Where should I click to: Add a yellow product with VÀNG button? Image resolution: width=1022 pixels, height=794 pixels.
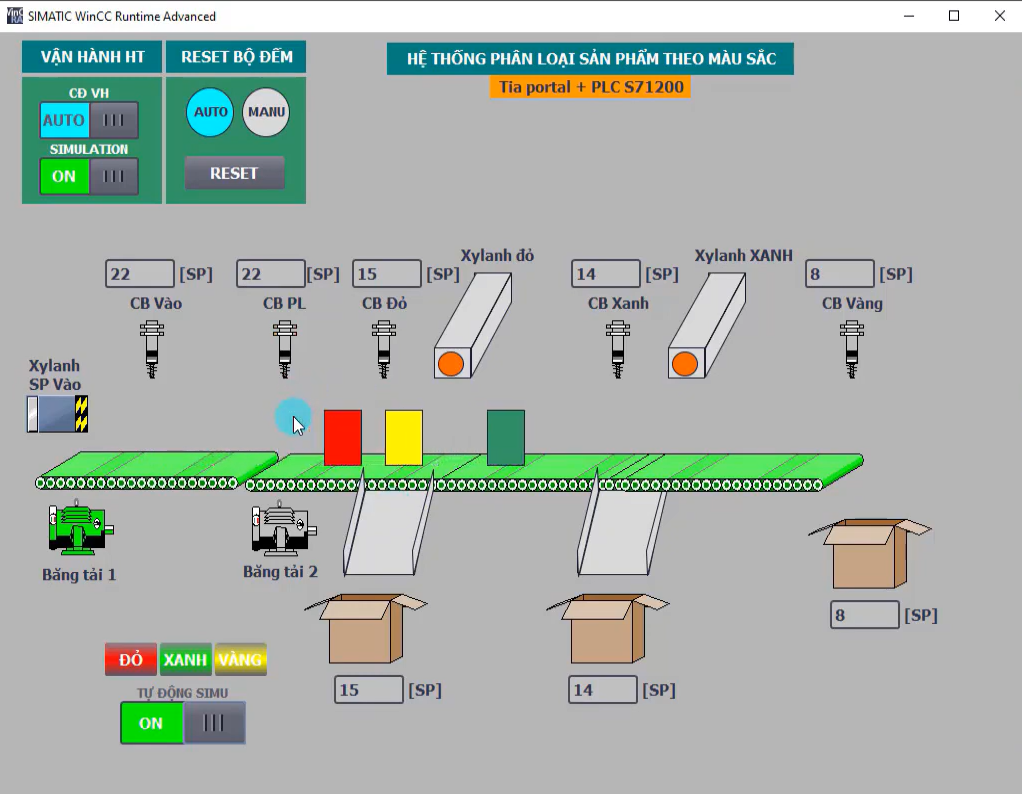pos(241,659)
